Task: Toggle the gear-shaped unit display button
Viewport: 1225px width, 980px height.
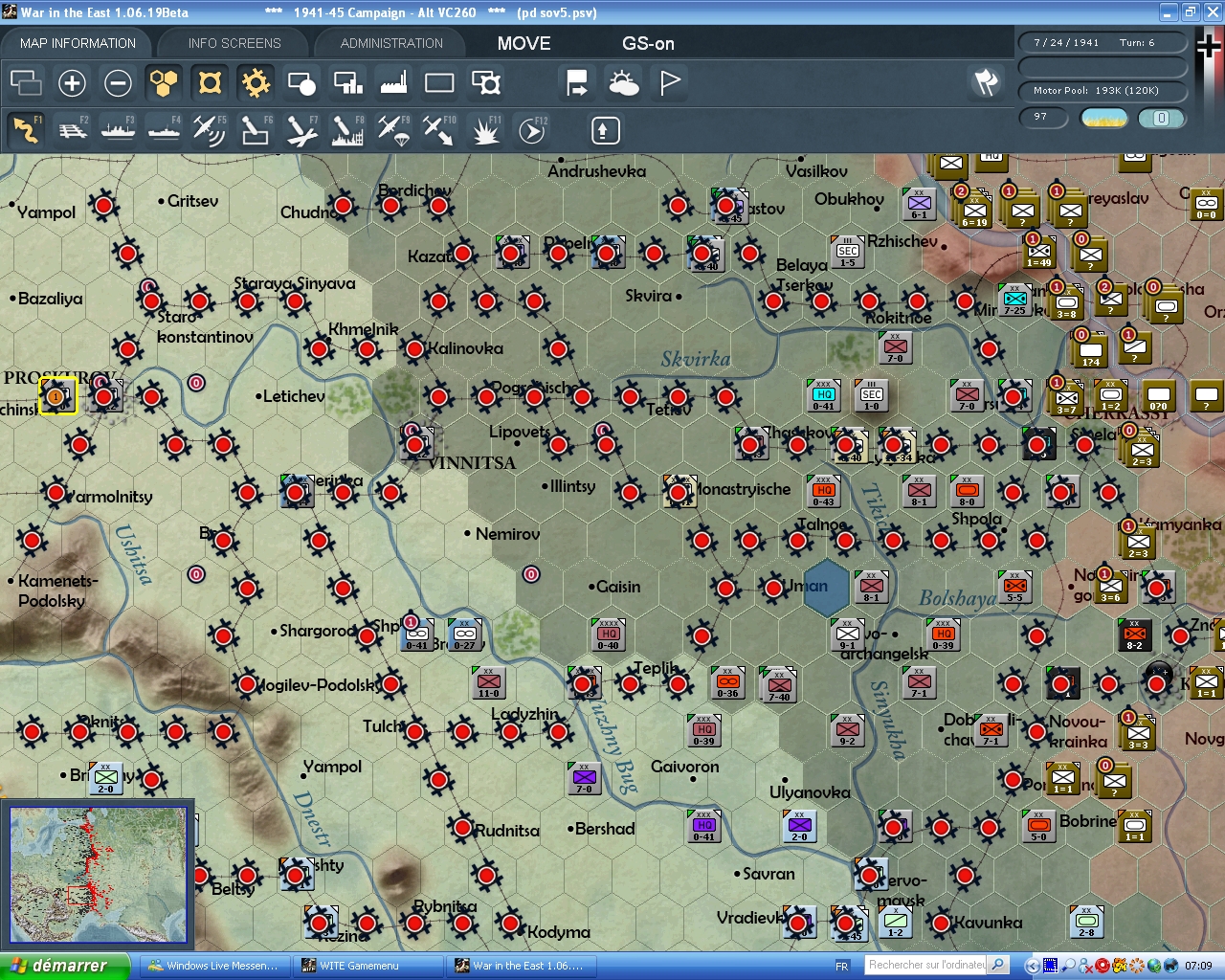Action: pos(256,83)
